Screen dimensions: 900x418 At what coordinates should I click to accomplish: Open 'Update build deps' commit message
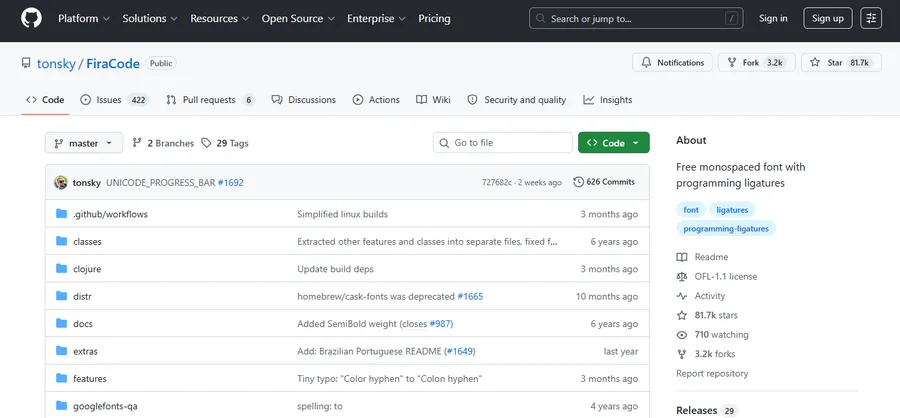(335, 269)
